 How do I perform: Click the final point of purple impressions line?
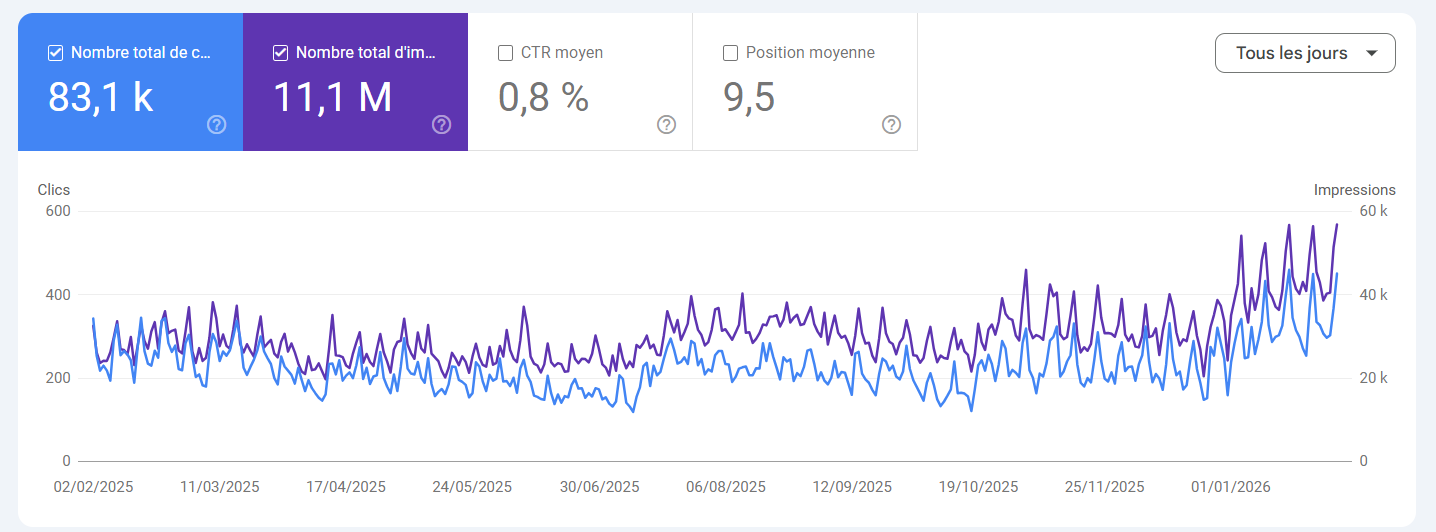coord(1337,224)
